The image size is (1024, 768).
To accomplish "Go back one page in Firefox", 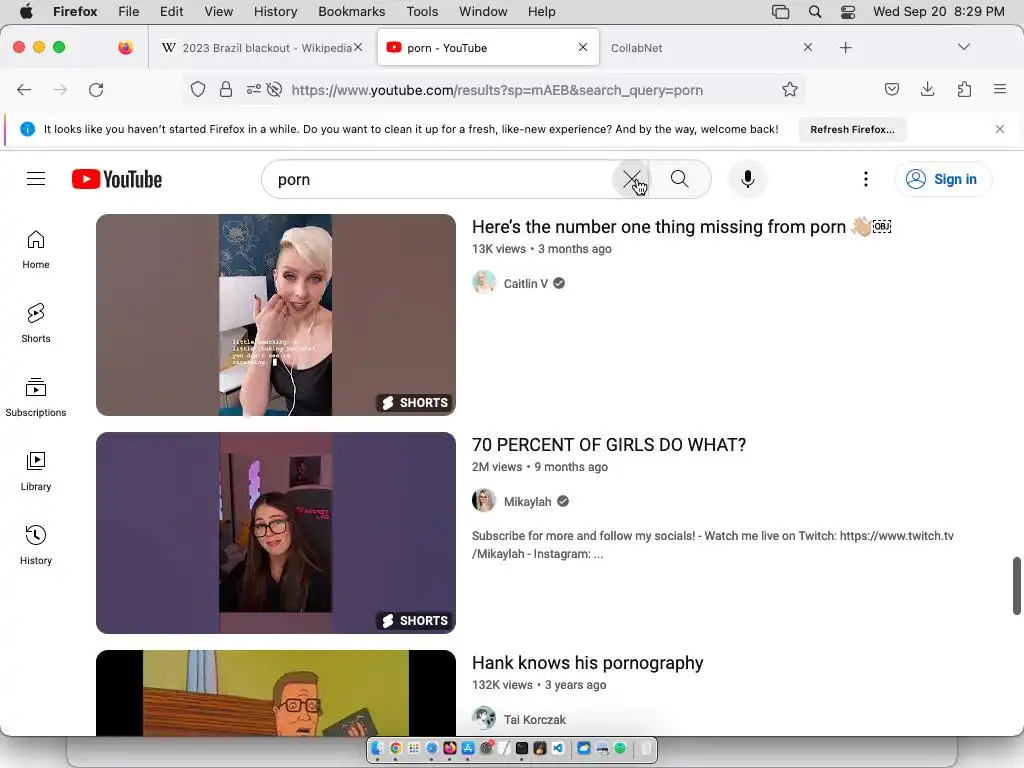I will [24, 89].
